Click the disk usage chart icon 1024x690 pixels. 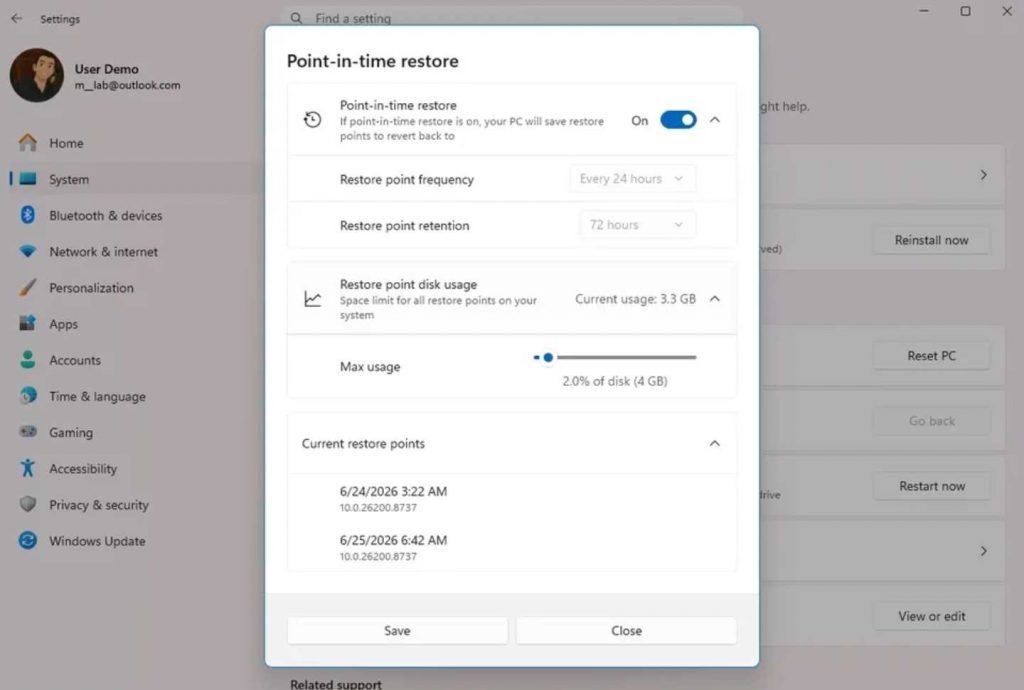tap(313, 299)
